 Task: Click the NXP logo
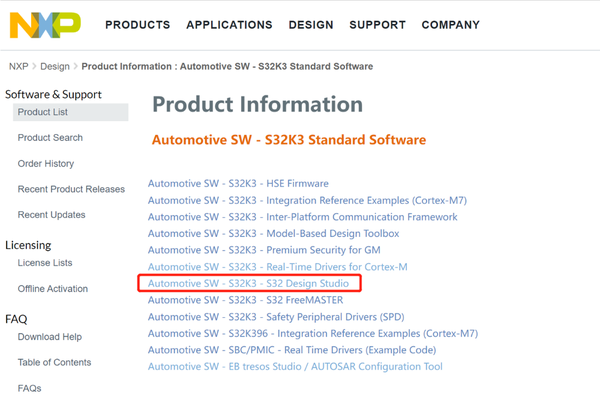coord(46,24)
